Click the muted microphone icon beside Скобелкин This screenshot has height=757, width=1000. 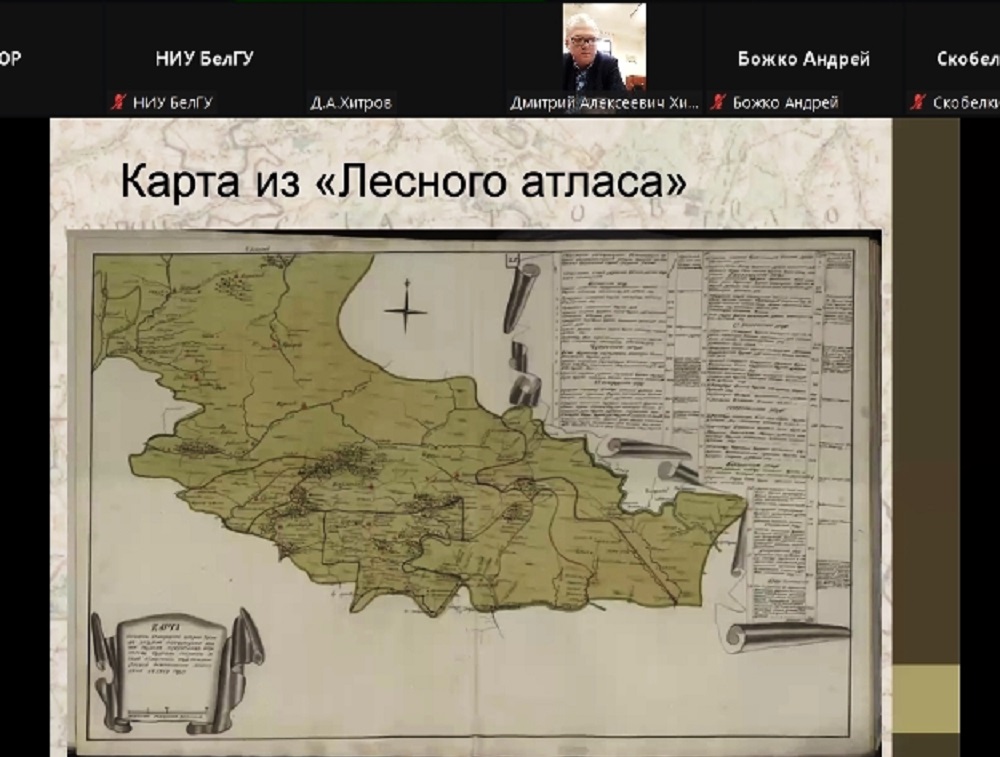(x=918, y=102)
